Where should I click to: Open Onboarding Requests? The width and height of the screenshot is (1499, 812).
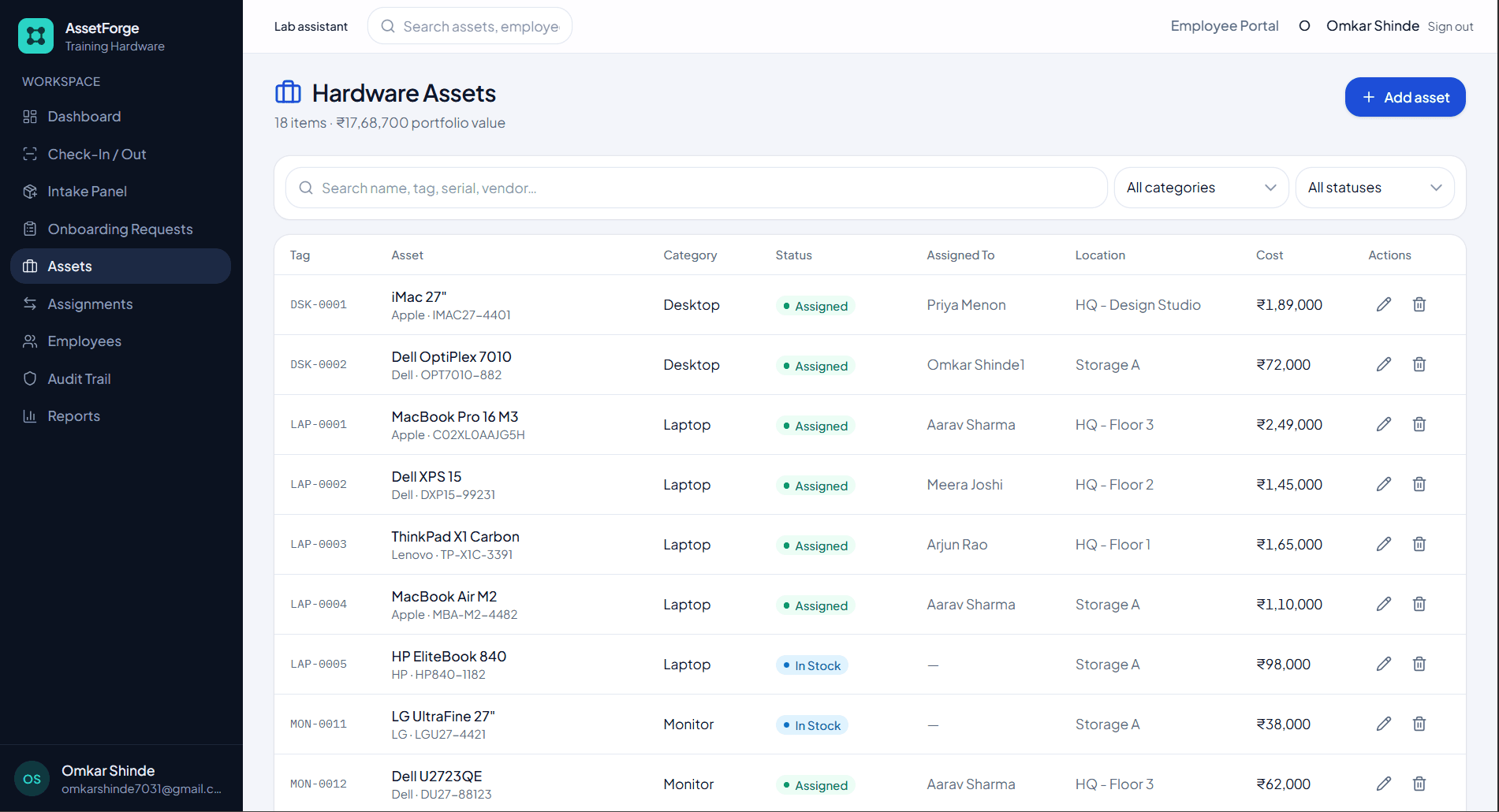pyautogui.click(x=121, y=229)
